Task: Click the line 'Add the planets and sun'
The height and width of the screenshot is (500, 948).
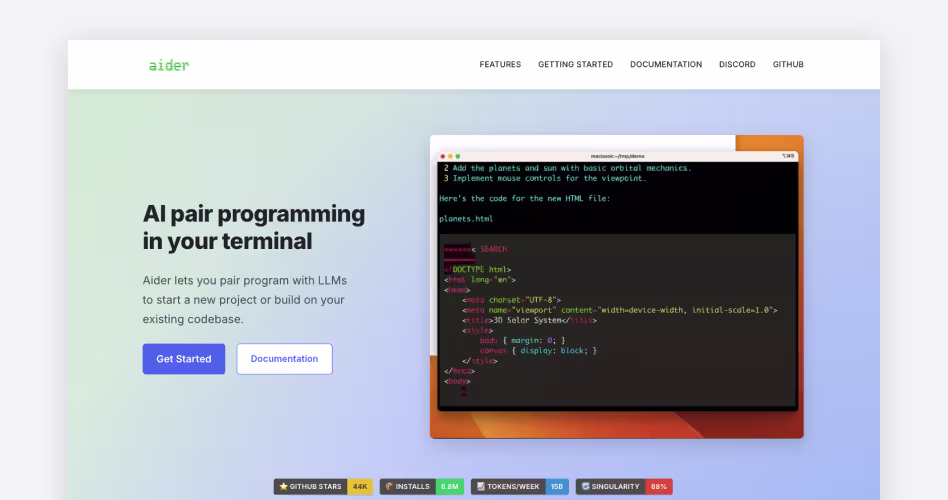Action: 571,168
